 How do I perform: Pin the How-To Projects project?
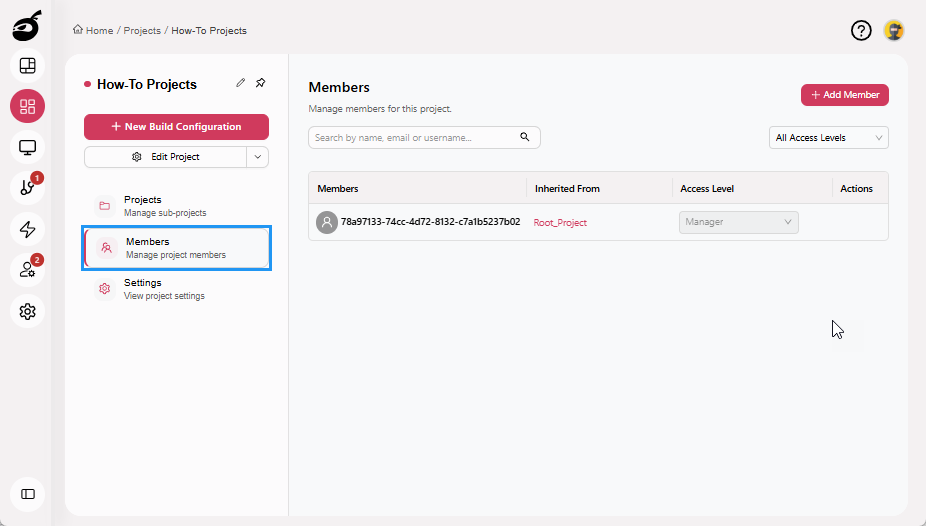coord(260,83)
